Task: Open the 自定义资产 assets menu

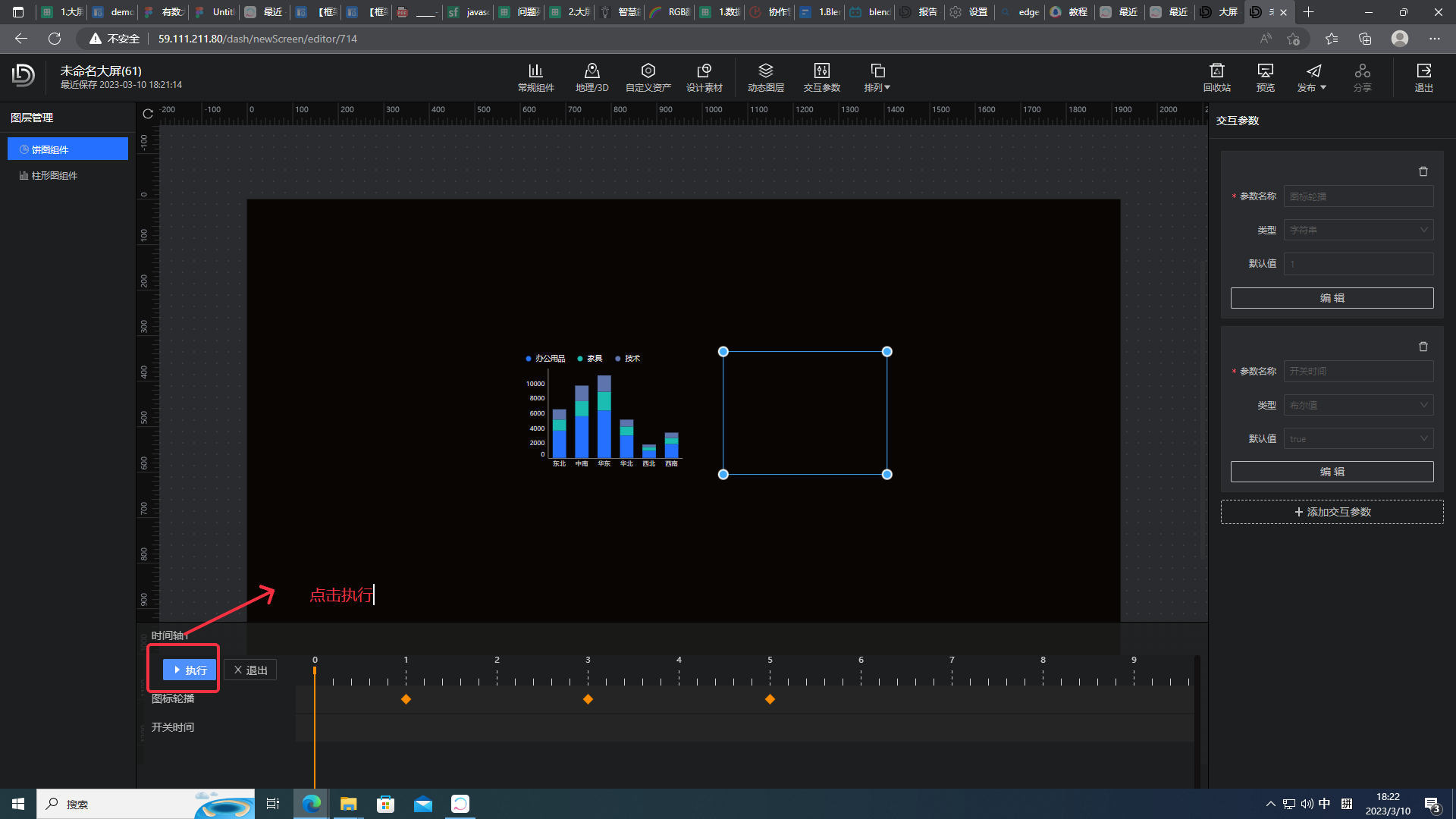Action: (x=648, y=77)
